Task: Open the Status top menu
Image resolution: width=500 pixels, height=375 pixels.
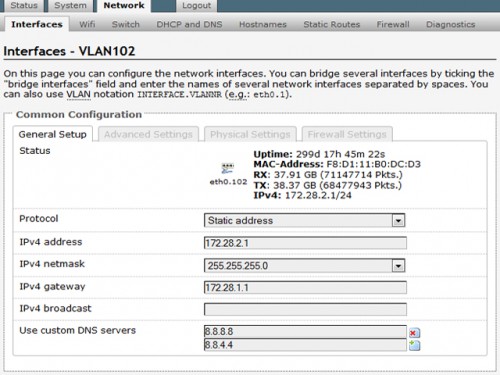Action: (24, 6)
